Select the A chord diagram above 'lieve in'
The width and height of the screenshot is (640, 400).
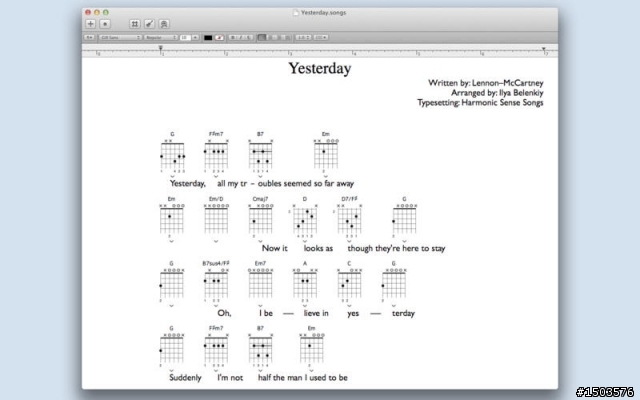[x=304, y=282]
